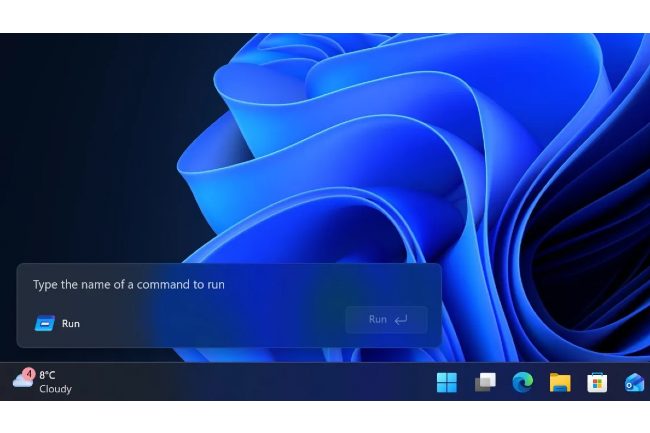Image resolution: width=650 pixels, height=433 pixels.
Task: Open File Explorer from the taskbar
Action: click(x=559, y=382)
